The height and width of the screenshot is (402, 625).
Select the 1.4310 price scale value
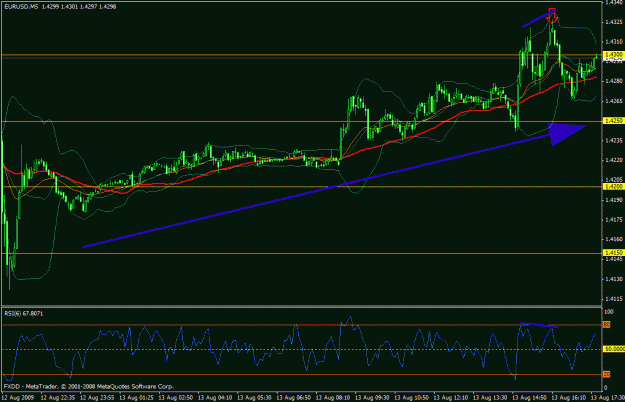coord(614,41)
